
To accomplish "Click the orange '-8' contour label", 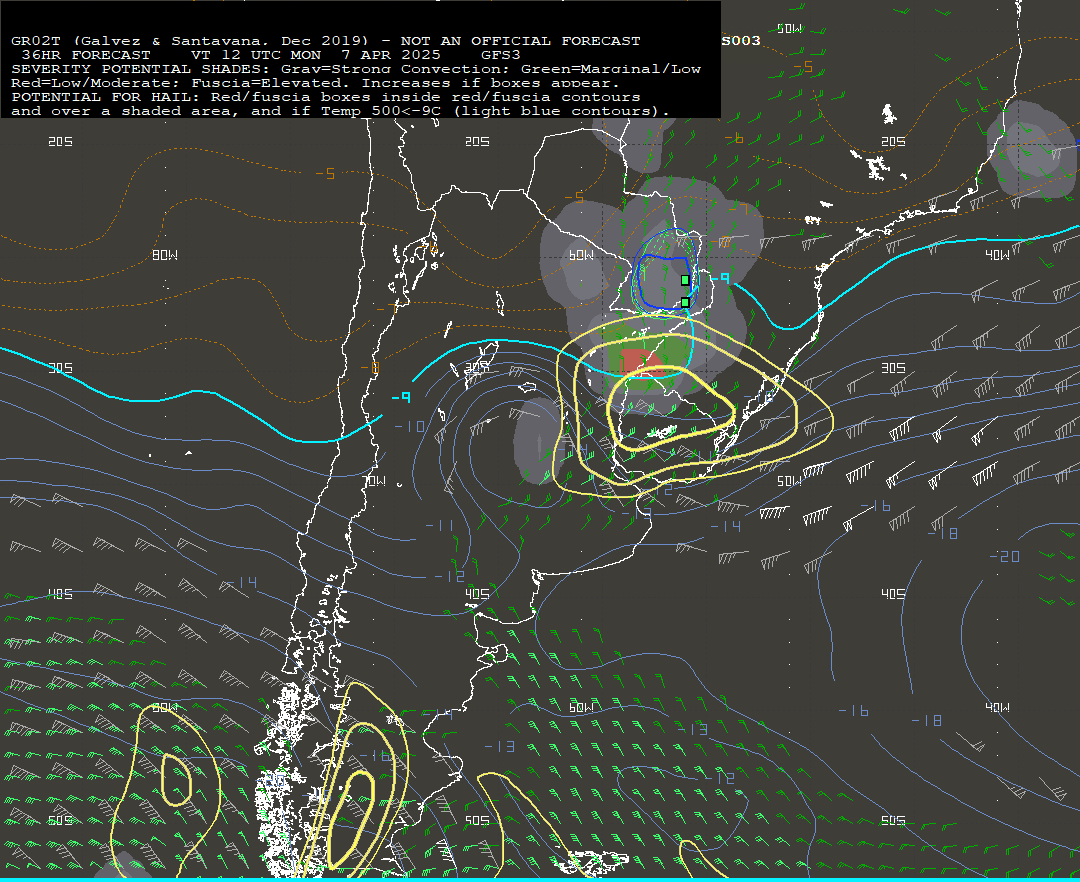I will [369, 368].
